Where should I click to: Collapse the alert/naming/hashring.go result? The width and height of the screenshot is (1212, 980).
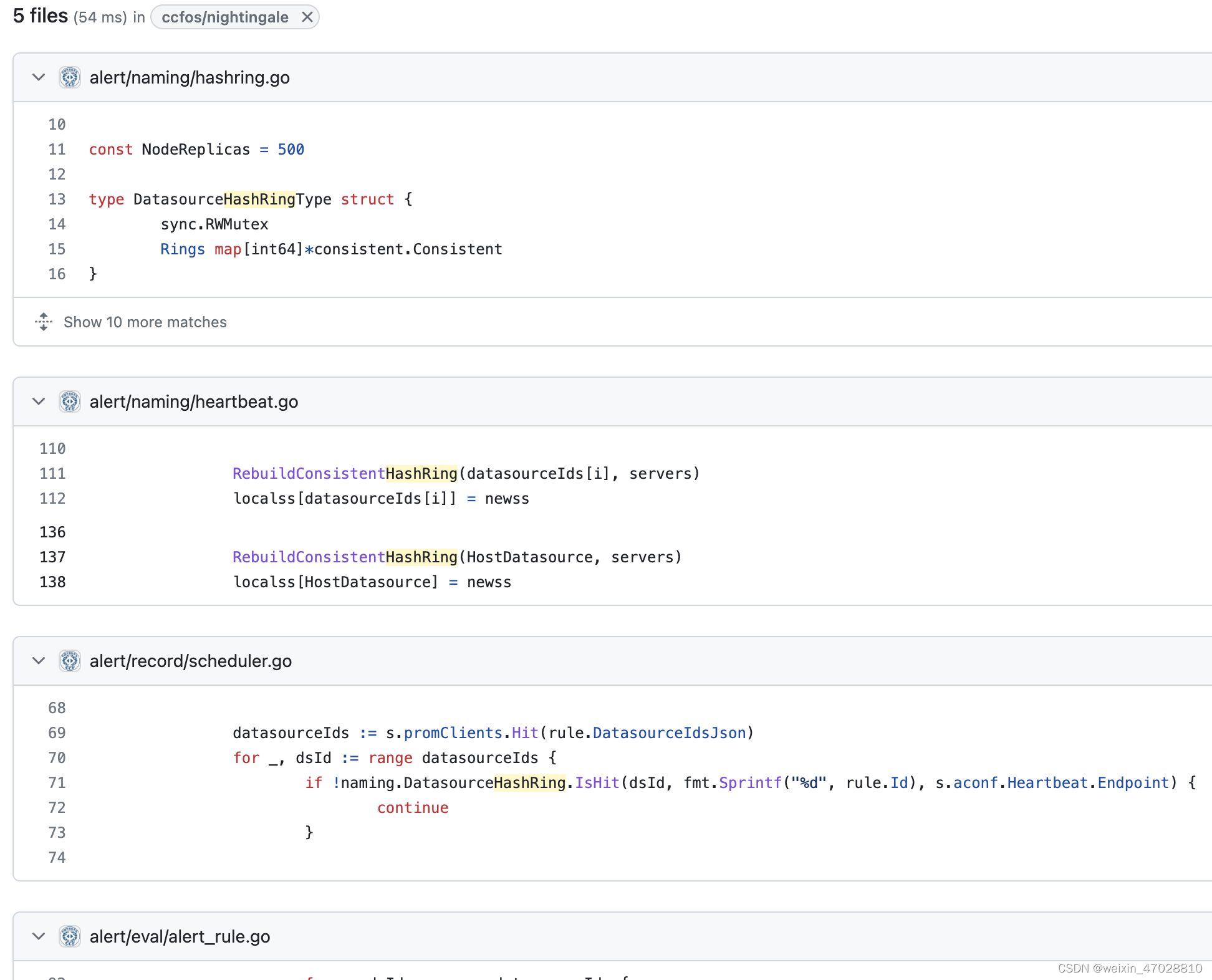click(39, 77)
